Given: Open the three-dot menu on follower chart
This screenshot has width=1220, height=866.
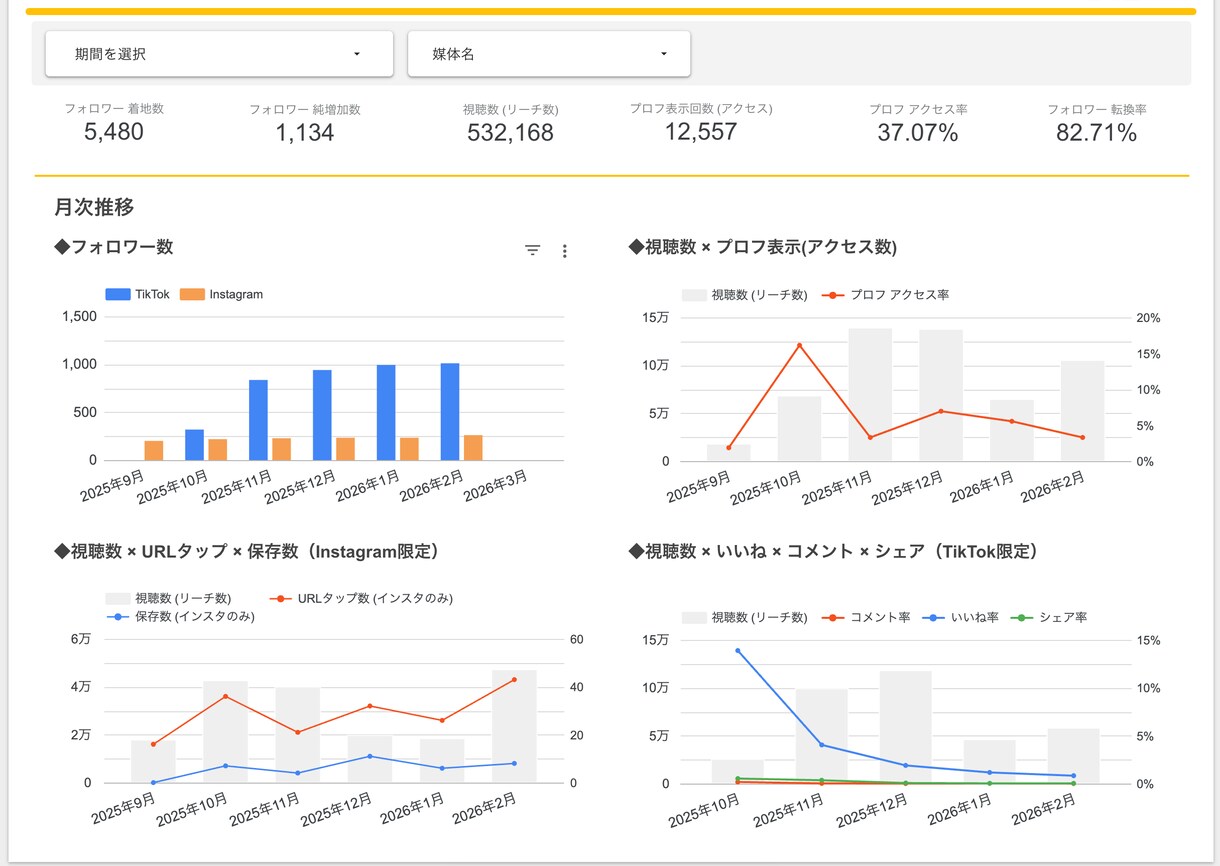Looking at the screenshot, I should click(564, 251).
